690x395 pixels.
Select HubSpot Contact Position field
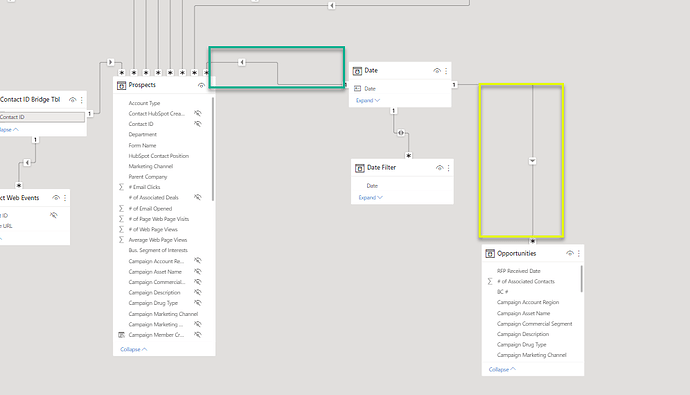[x=158, y=156]
